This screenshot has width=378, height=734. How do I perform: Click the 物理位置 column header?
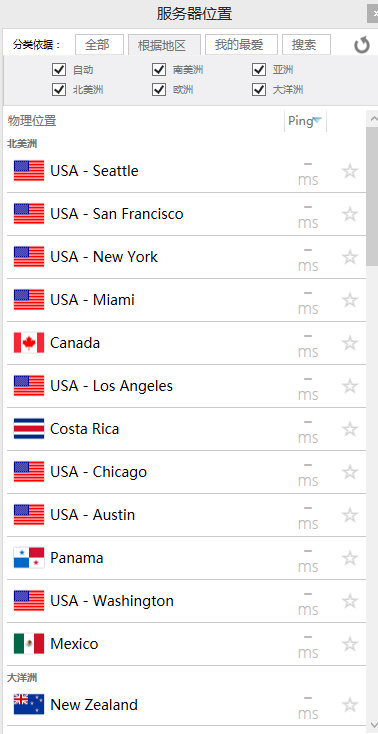(32, 121)
